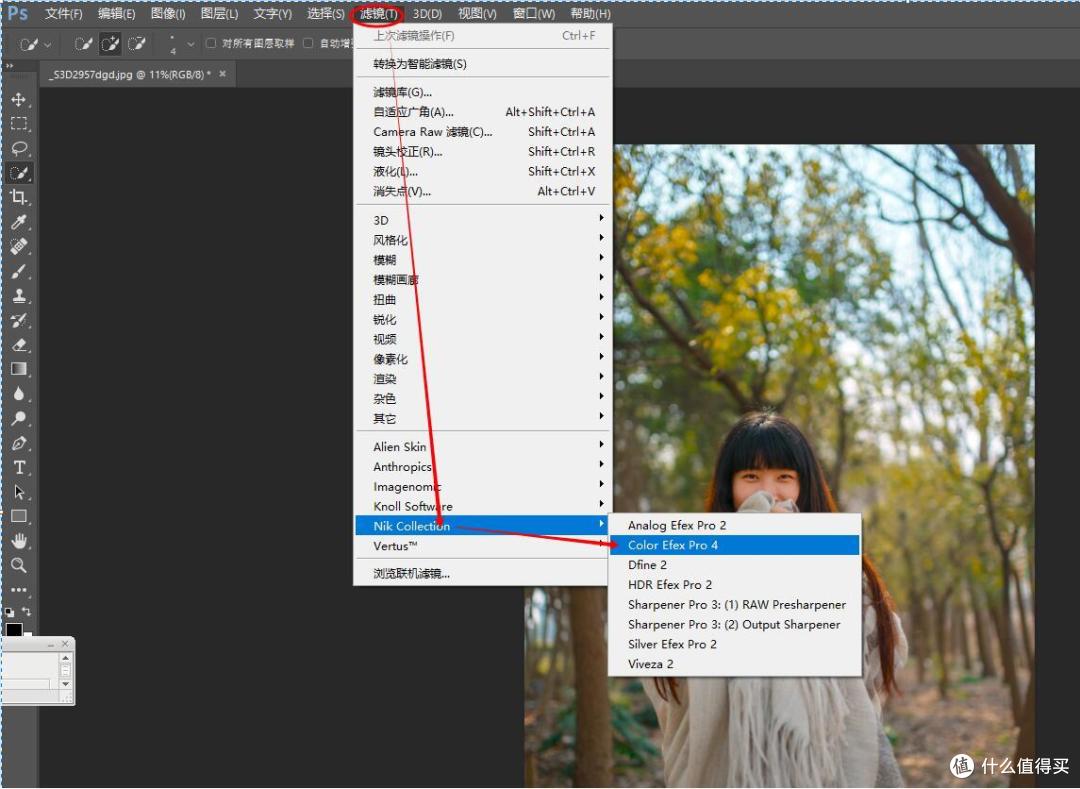Open the 图像(I) menu
Image resolution: width=1080 pixels, height=789 pixels.
(168, 14)
